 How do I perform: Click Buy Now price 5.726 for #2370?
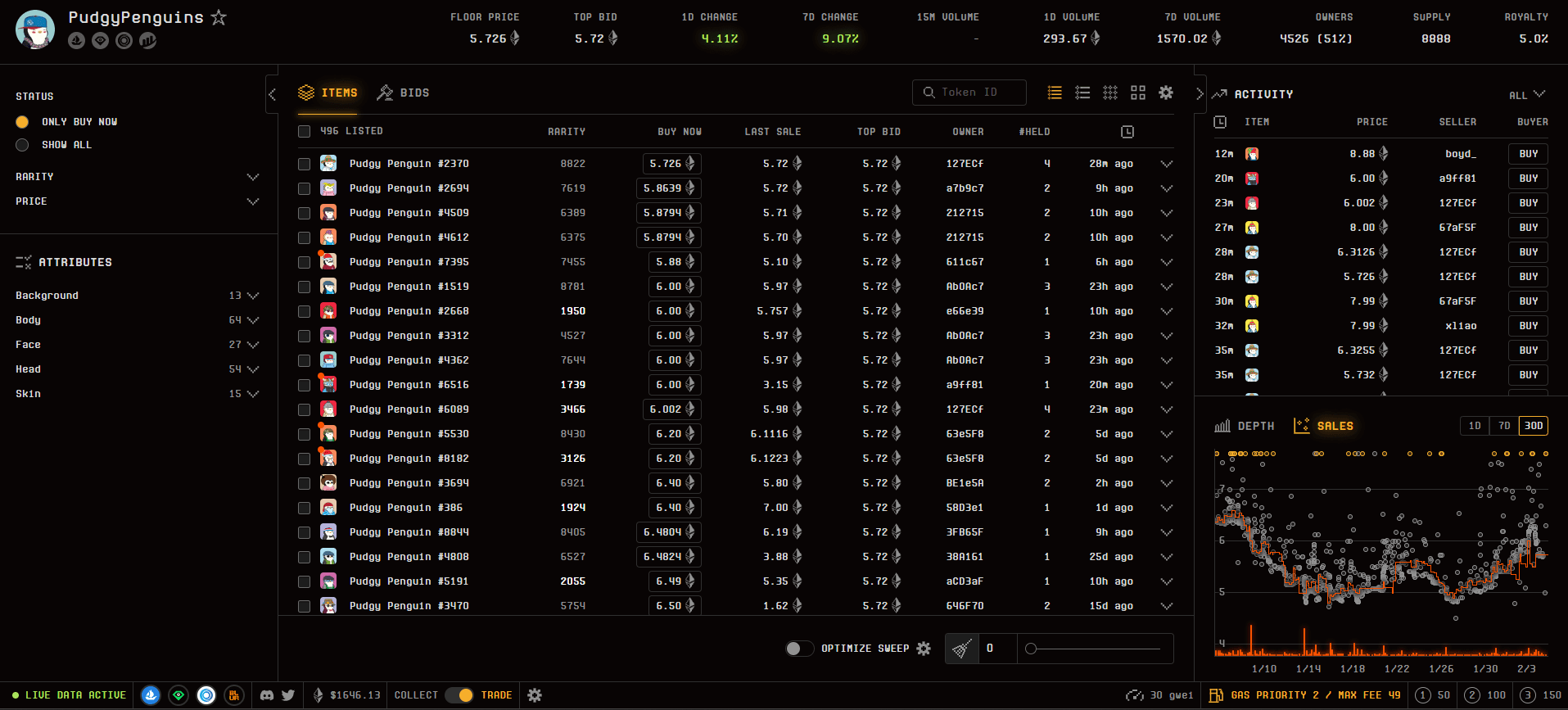coord(672,164)
